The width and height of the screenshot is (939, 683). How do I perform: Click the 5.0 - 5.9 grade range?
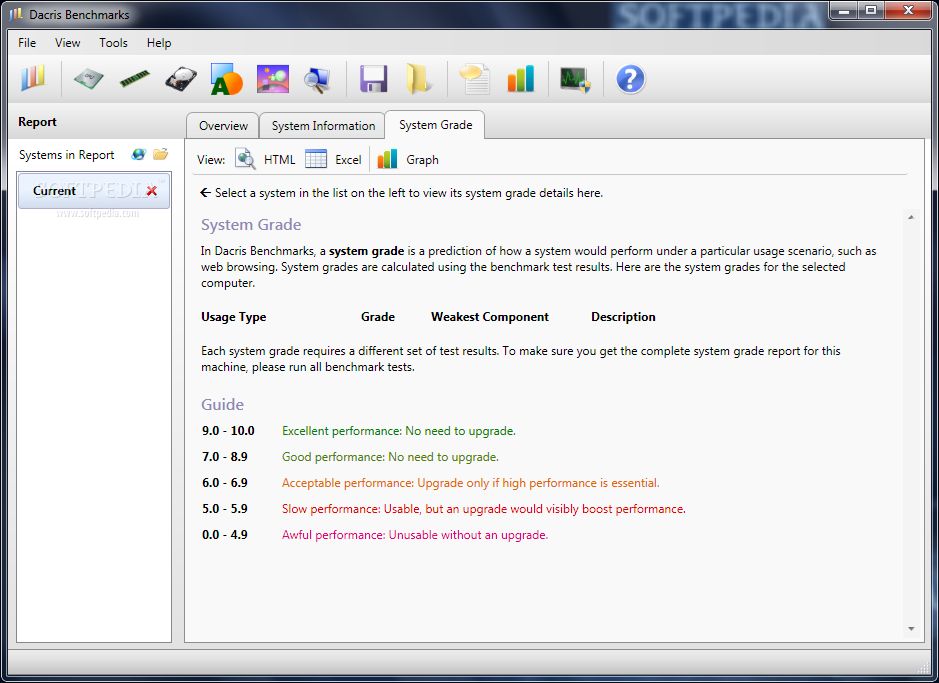225,509
